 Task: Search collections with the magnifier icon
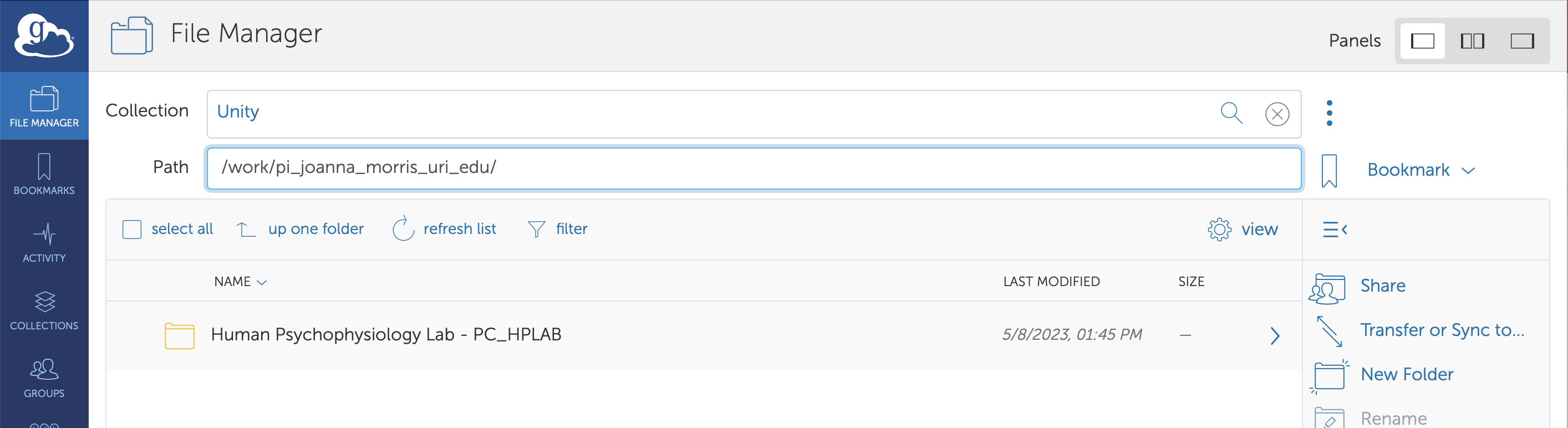point(1231,113)
